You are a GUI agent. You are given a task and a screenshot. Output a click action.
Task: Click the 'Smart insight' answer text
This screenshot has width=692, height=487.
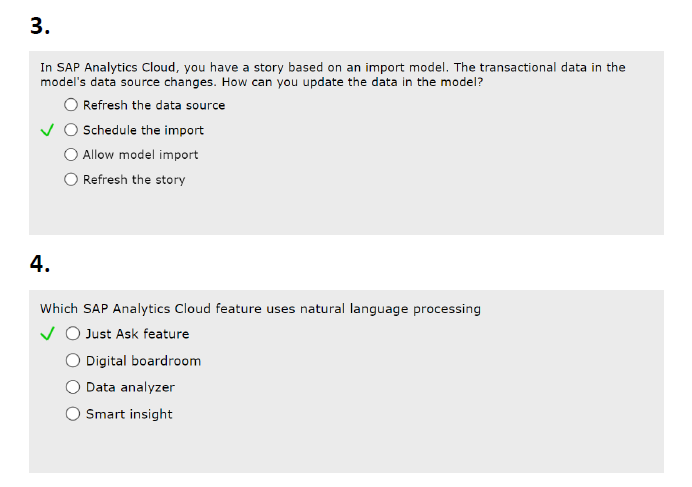129,414
